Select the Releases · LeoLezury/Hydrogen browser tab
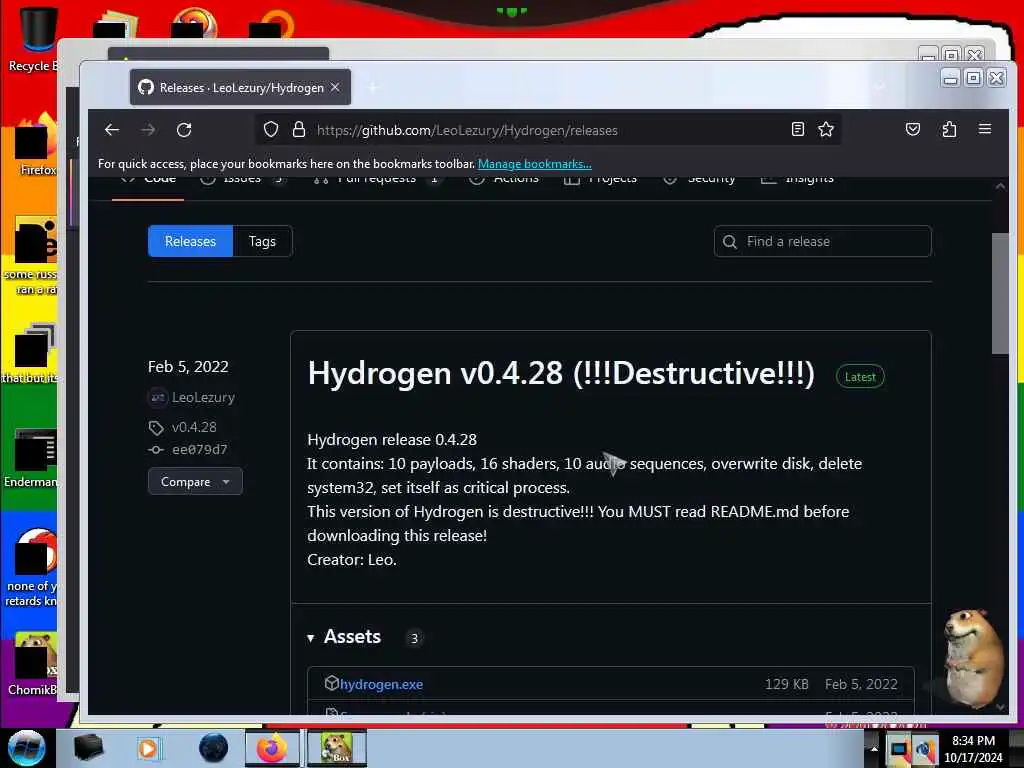 coord(240,87)
